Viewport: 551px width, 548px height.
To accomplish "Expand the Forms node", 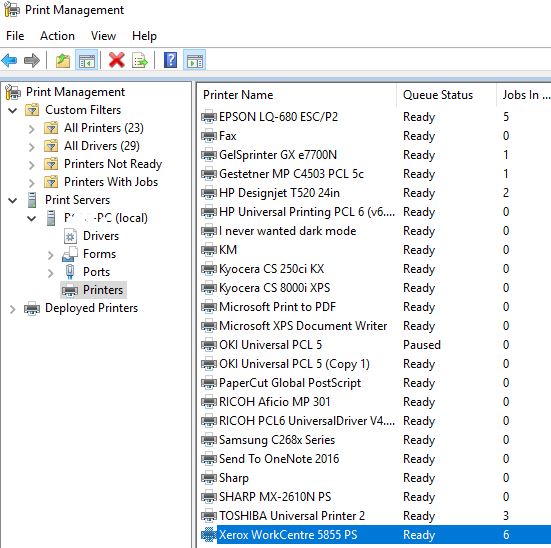I will [51, 255].
